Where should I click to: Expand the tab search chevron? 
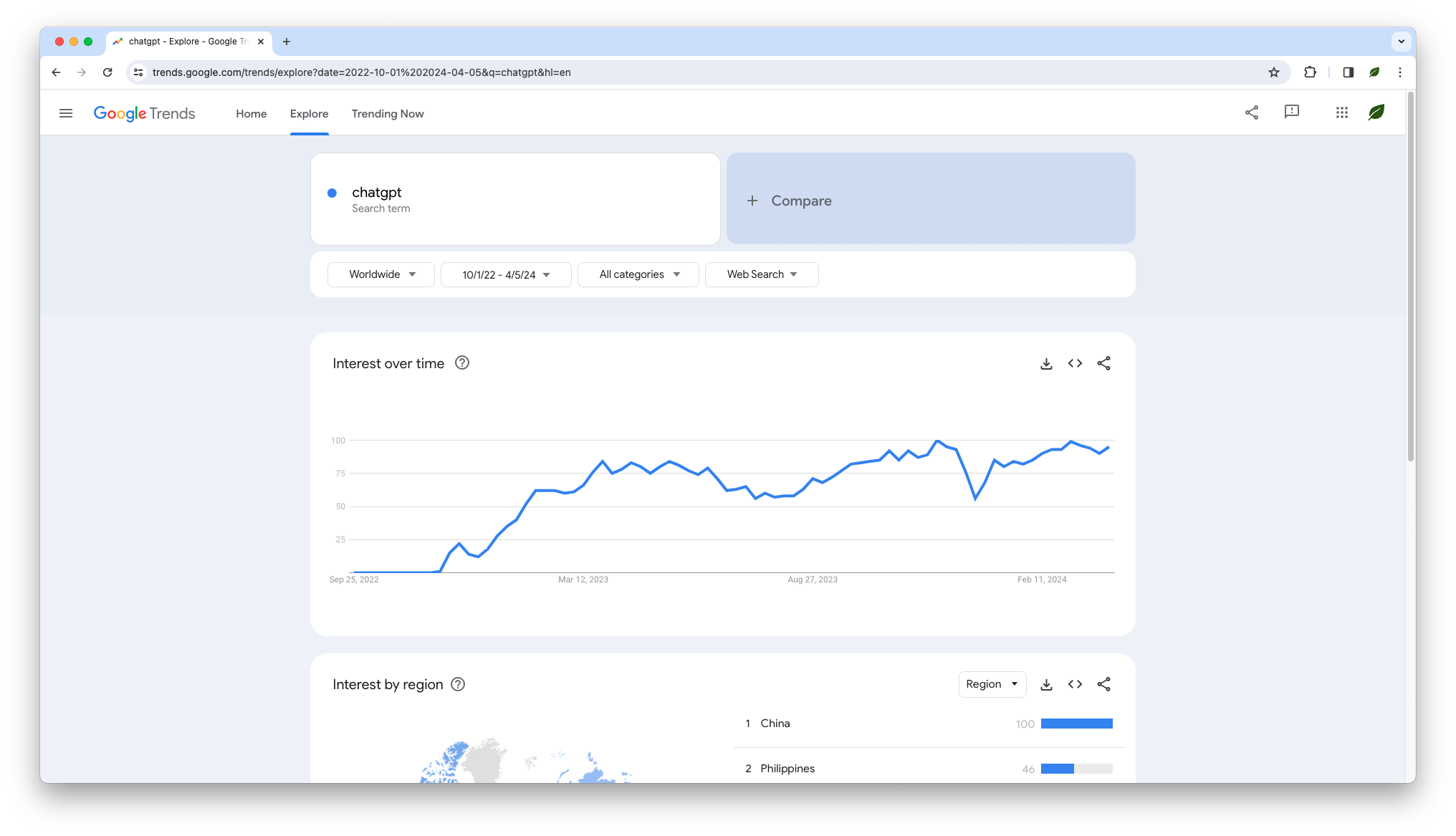[x=1402, y=42]
